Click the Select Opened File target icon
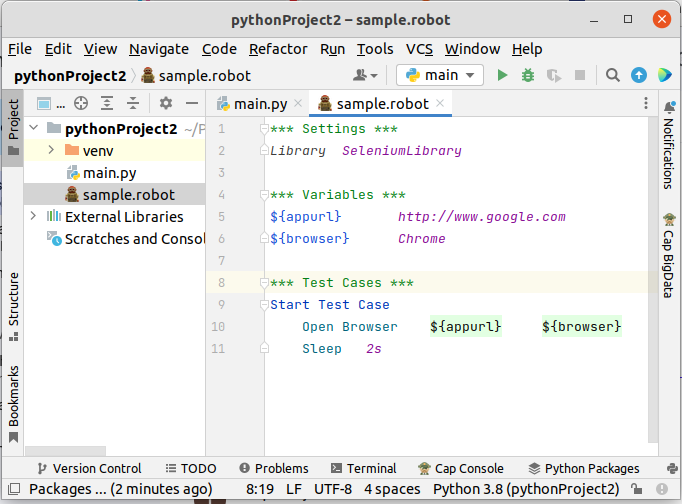 coord(81,103)
